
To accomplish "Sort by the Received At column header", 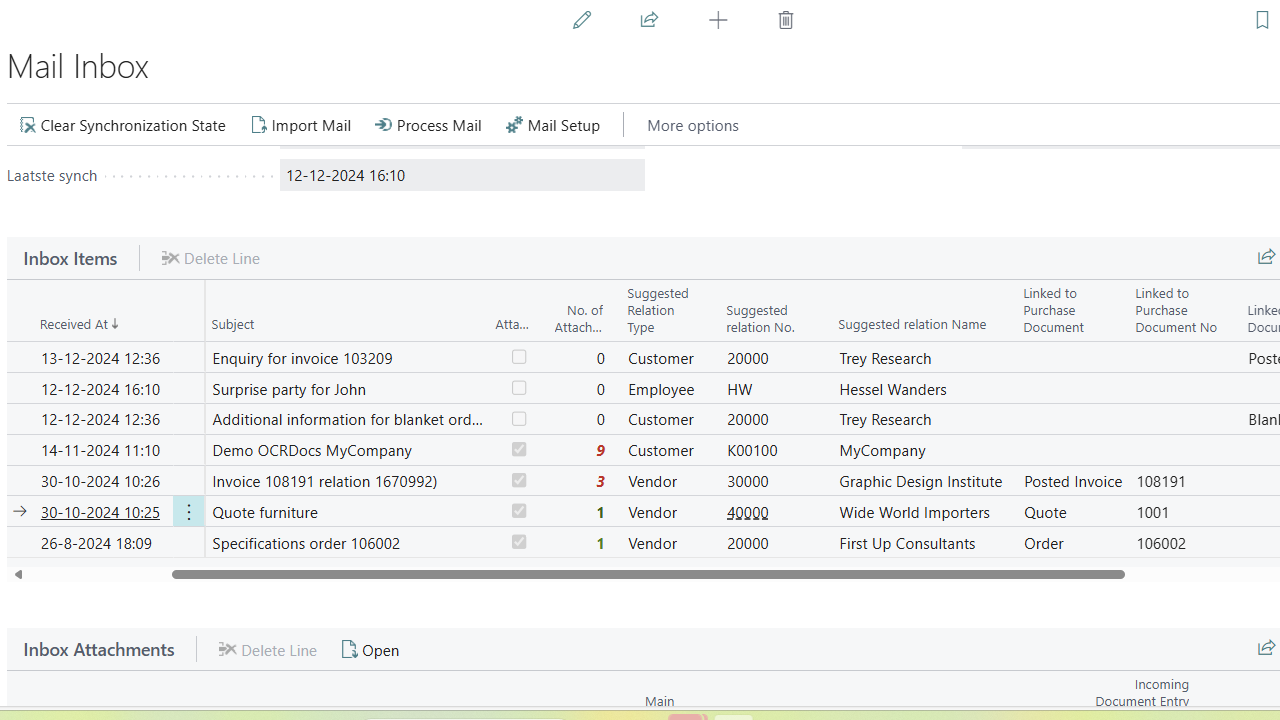I will pyautogui.click(x=79, y=324).
